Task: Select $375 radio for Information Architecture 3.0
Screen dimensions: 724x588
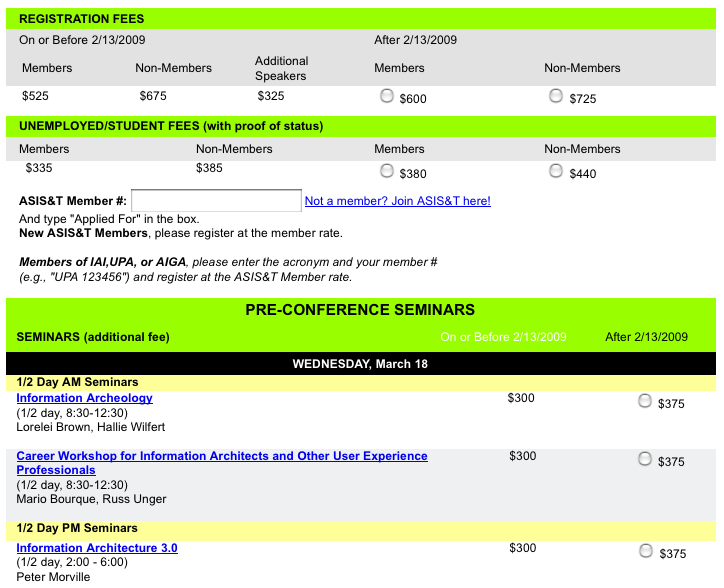Action: pos(645,551)
